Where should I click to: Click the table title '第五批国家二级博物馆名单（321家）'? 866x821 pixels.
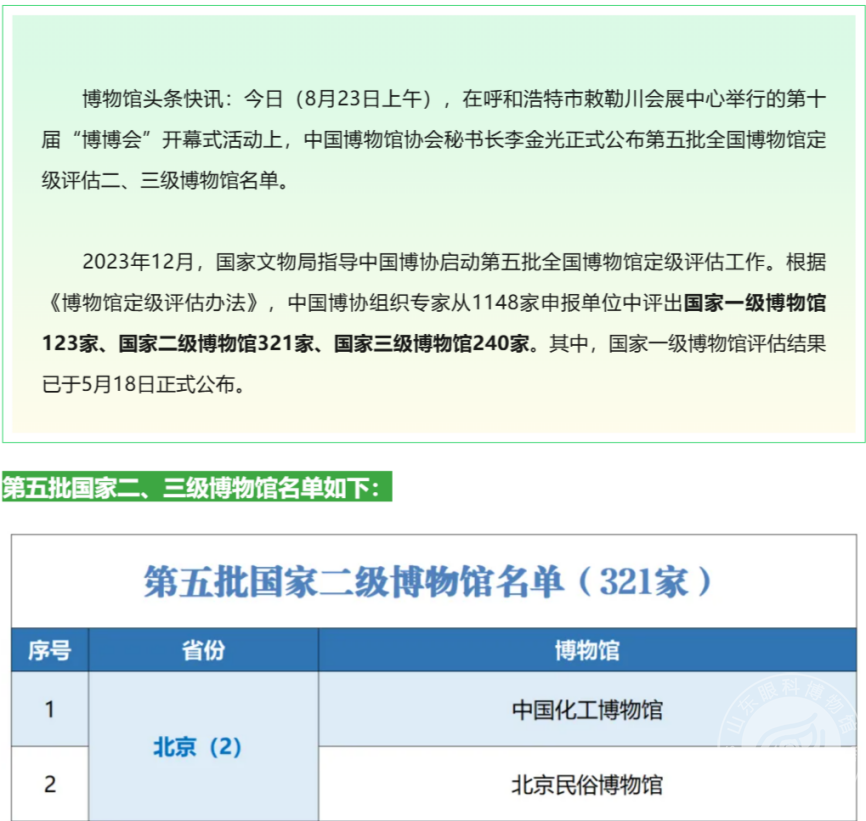coord(429,582)
